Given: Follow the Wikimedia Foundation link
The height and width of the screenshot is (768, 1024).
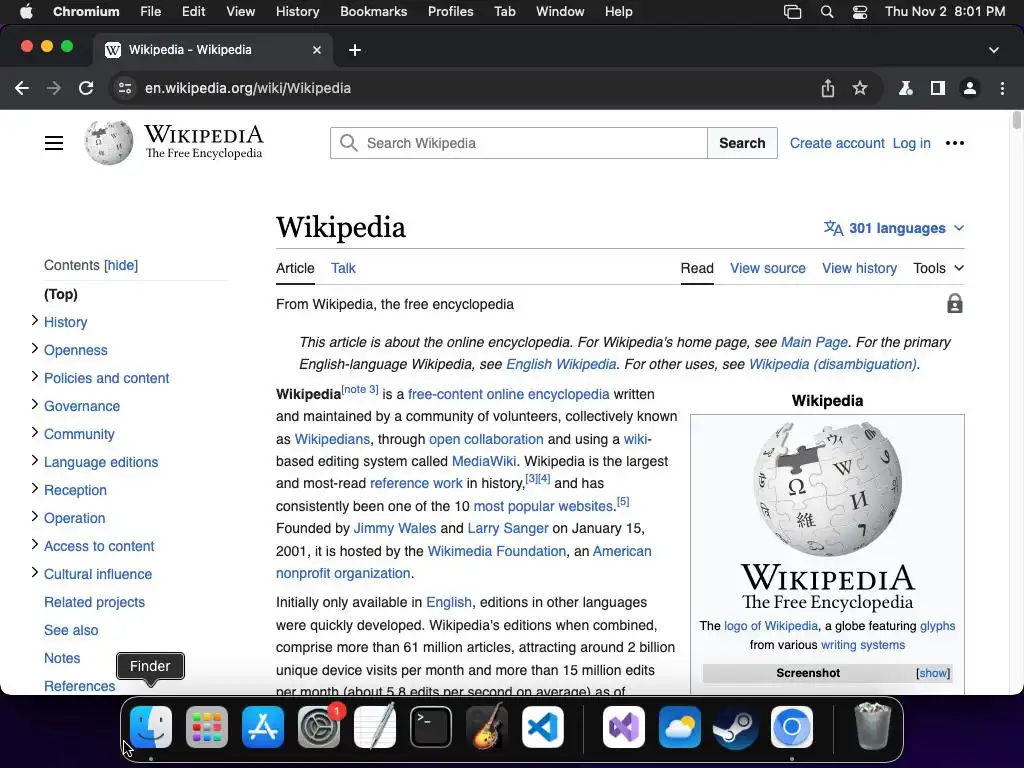Looking at the screenshot, I should point(496,551).
